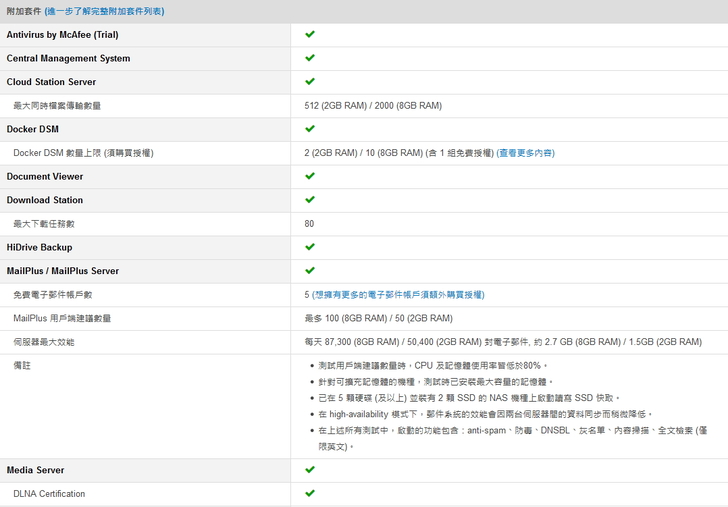Click the 最大下載任務數 value 80

click(x=309, y=224)
